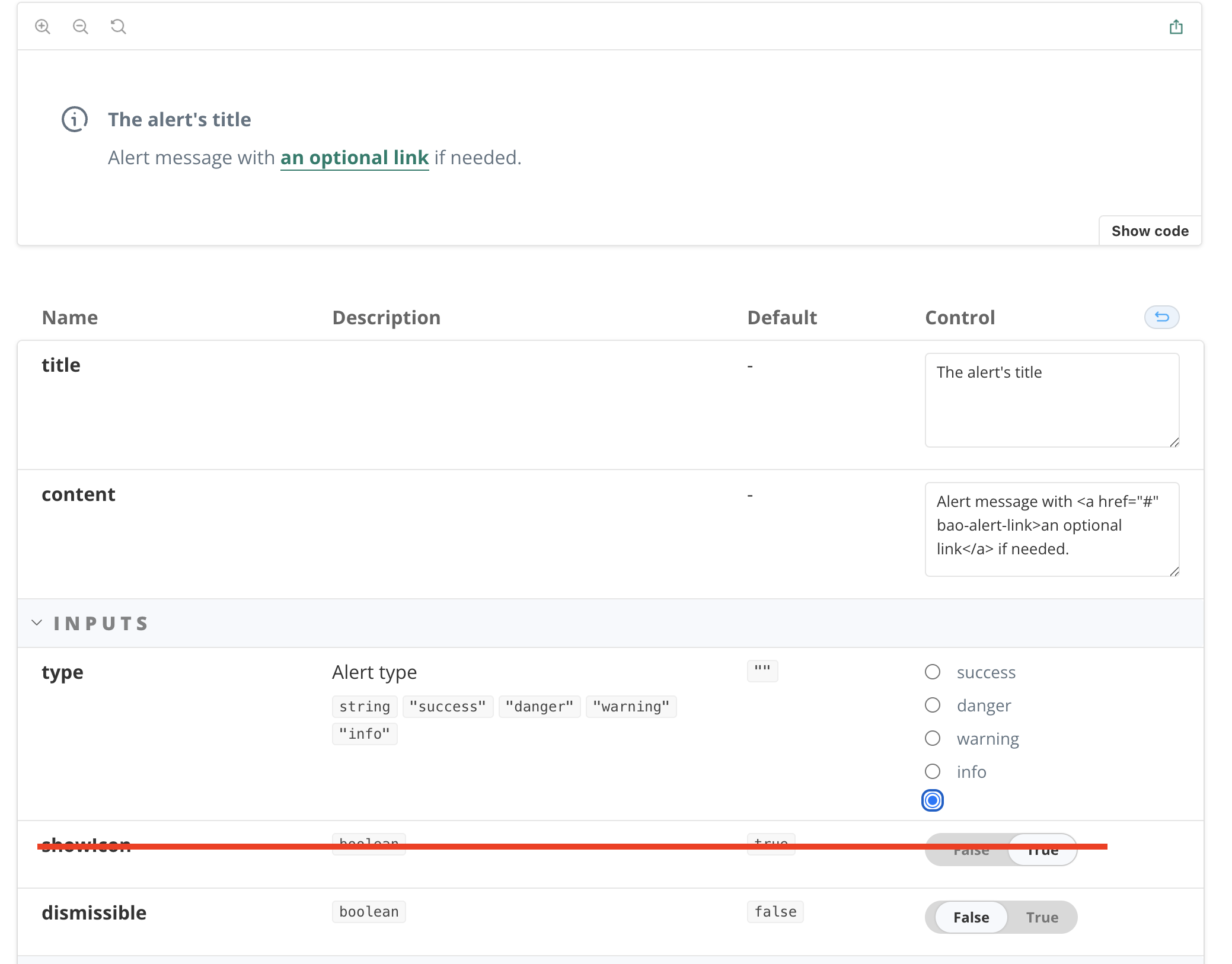Reset the preview zoom level

[x=118, y=26]
